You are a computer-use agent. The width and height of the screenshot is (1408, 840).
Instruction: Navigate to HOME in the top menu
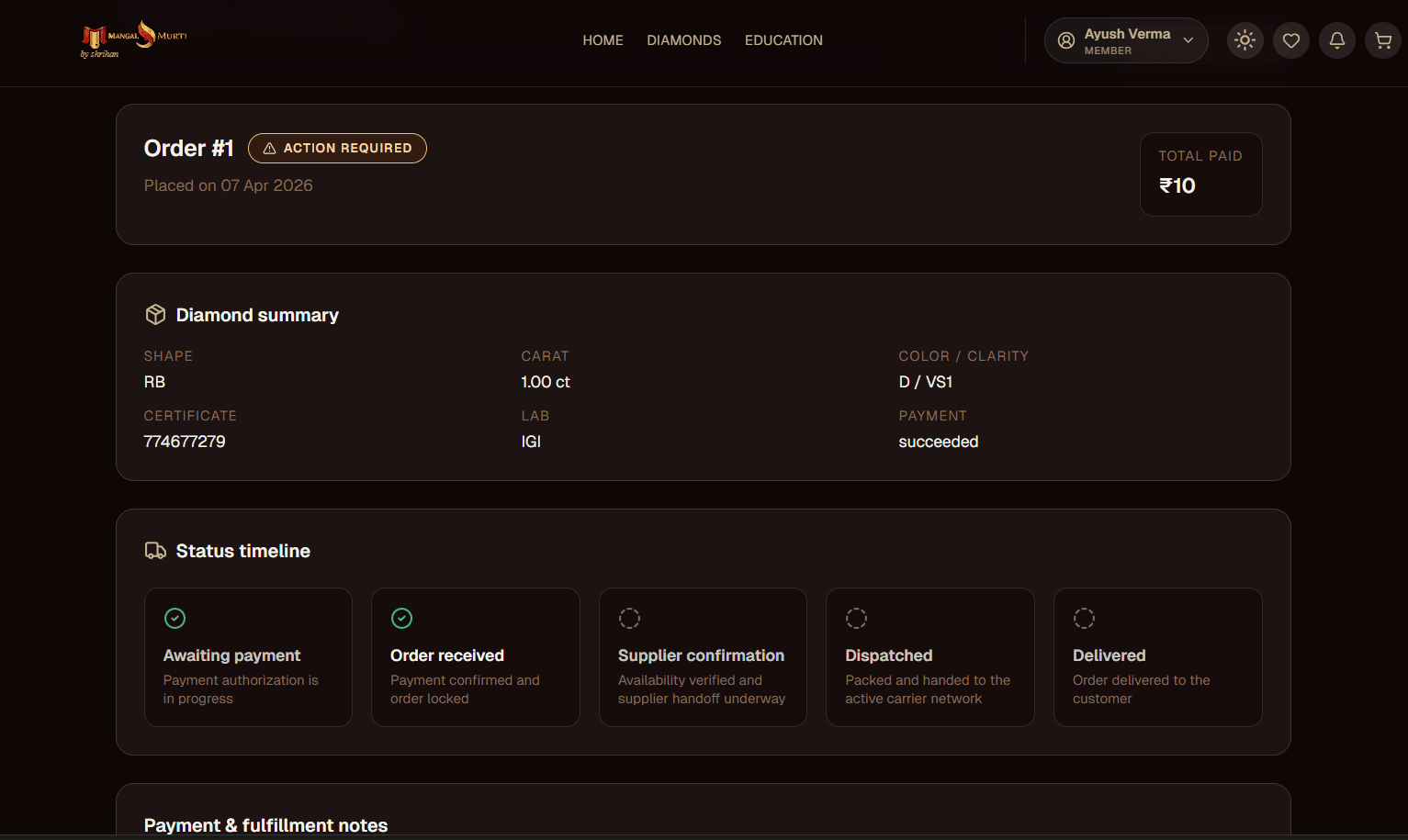click(x=603, y=39)
